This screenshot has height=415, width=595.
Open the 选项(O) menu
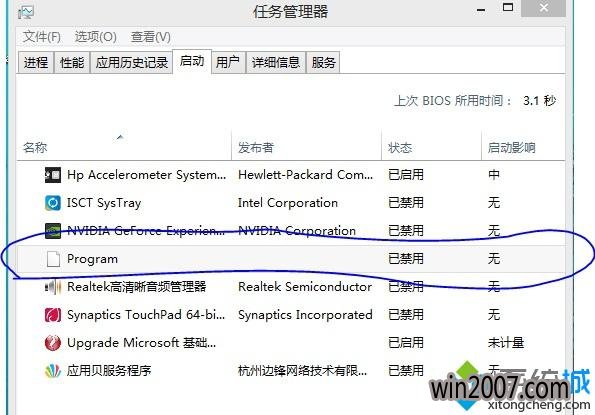coord(95,37)
